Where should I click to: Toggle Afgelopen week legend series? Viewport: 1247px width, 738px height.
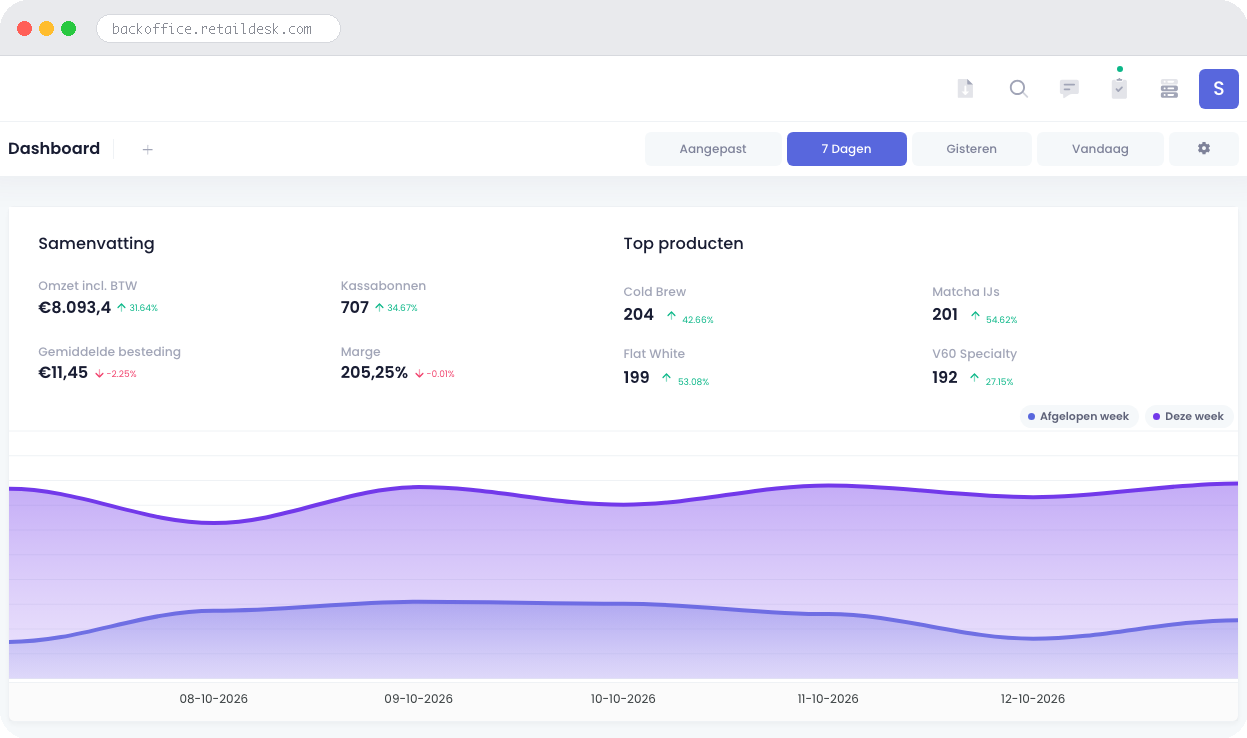(x=1079, y=416)
